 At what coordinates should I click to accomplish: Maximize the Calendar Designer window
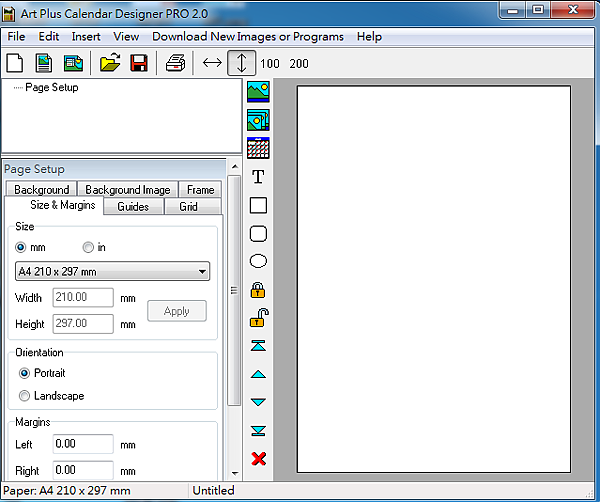click(x=538, y=10)
